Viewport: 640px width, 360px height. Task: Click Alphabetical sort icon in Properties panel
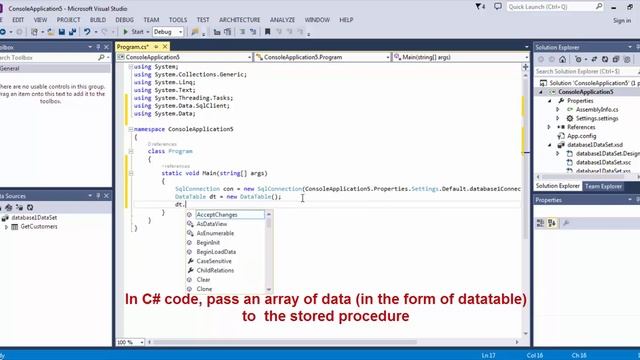point(552,223)
